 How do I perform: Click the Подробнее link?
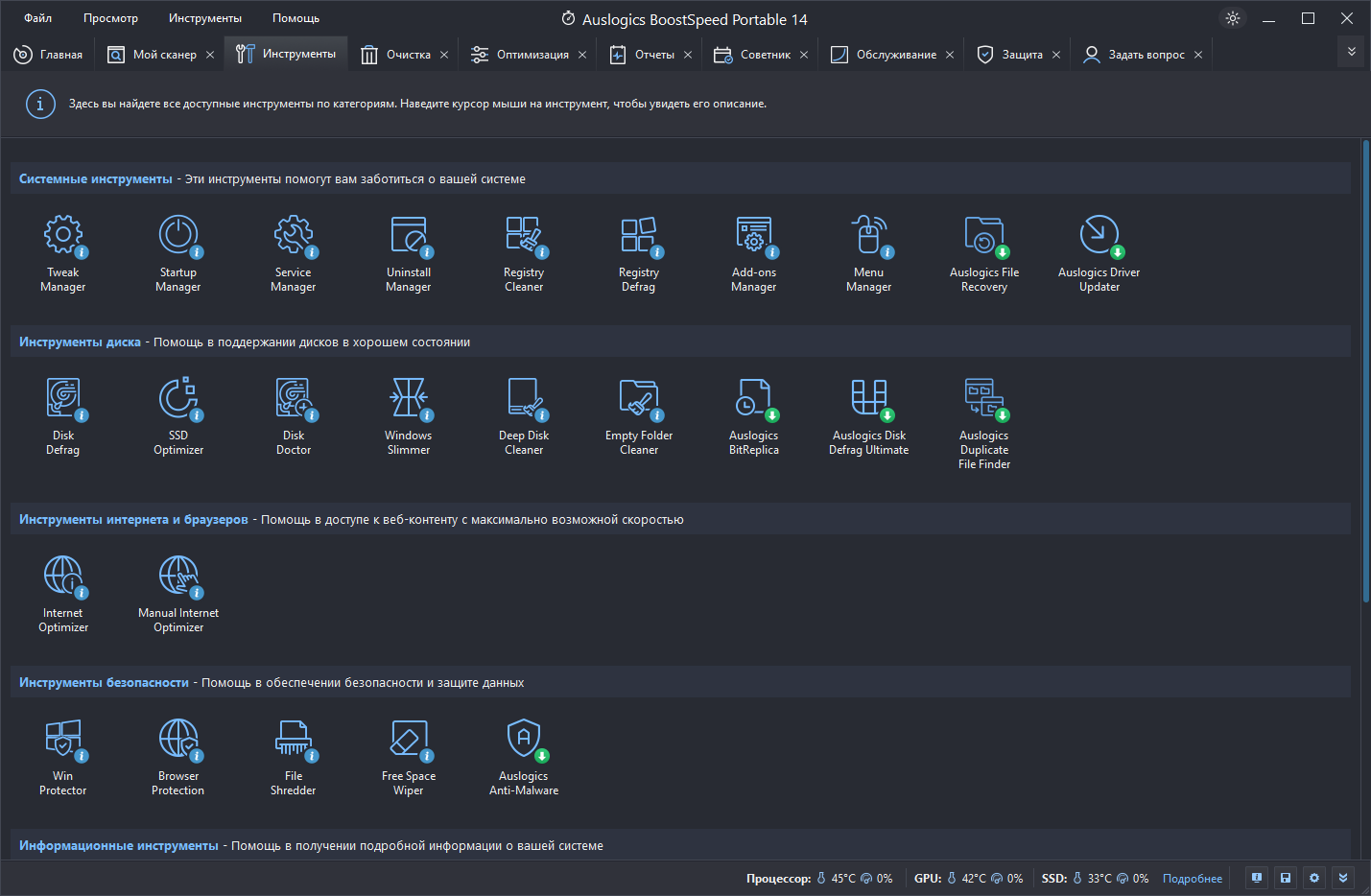pos(1193,879)
